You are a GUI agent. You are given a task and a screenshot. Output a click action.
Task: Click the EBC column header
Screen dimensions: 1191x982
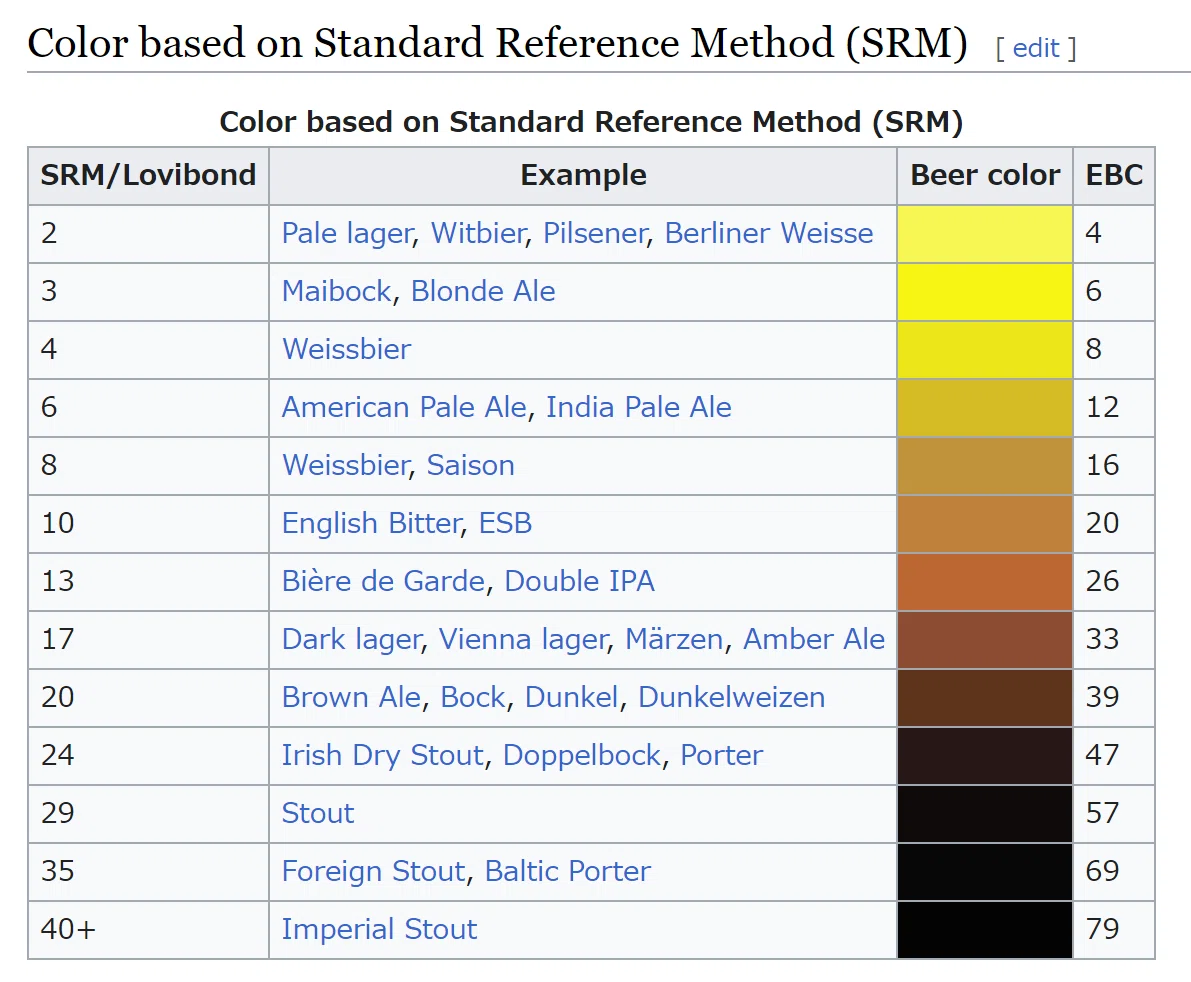point(1114,175)
